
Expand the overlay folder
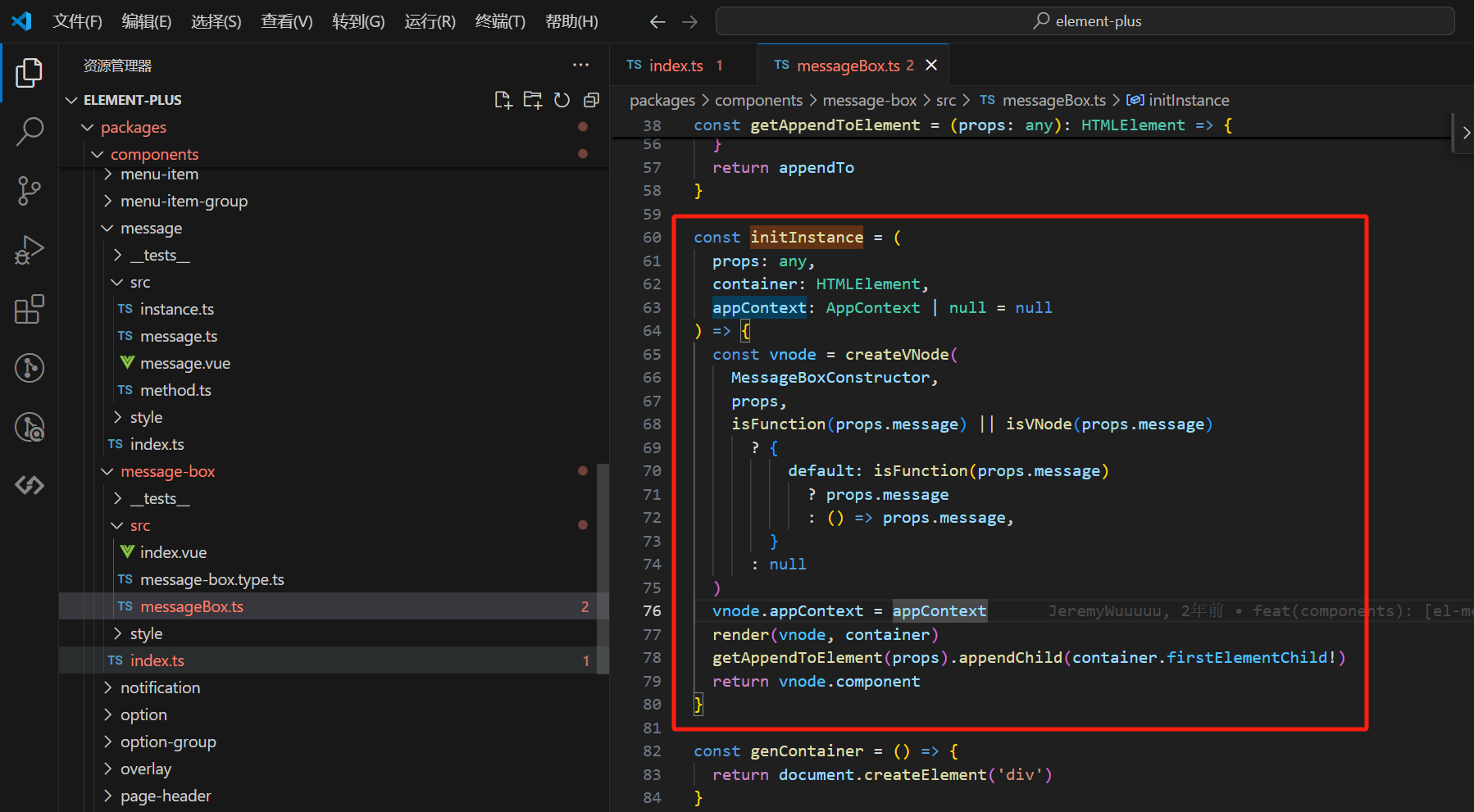pos(146,769)
